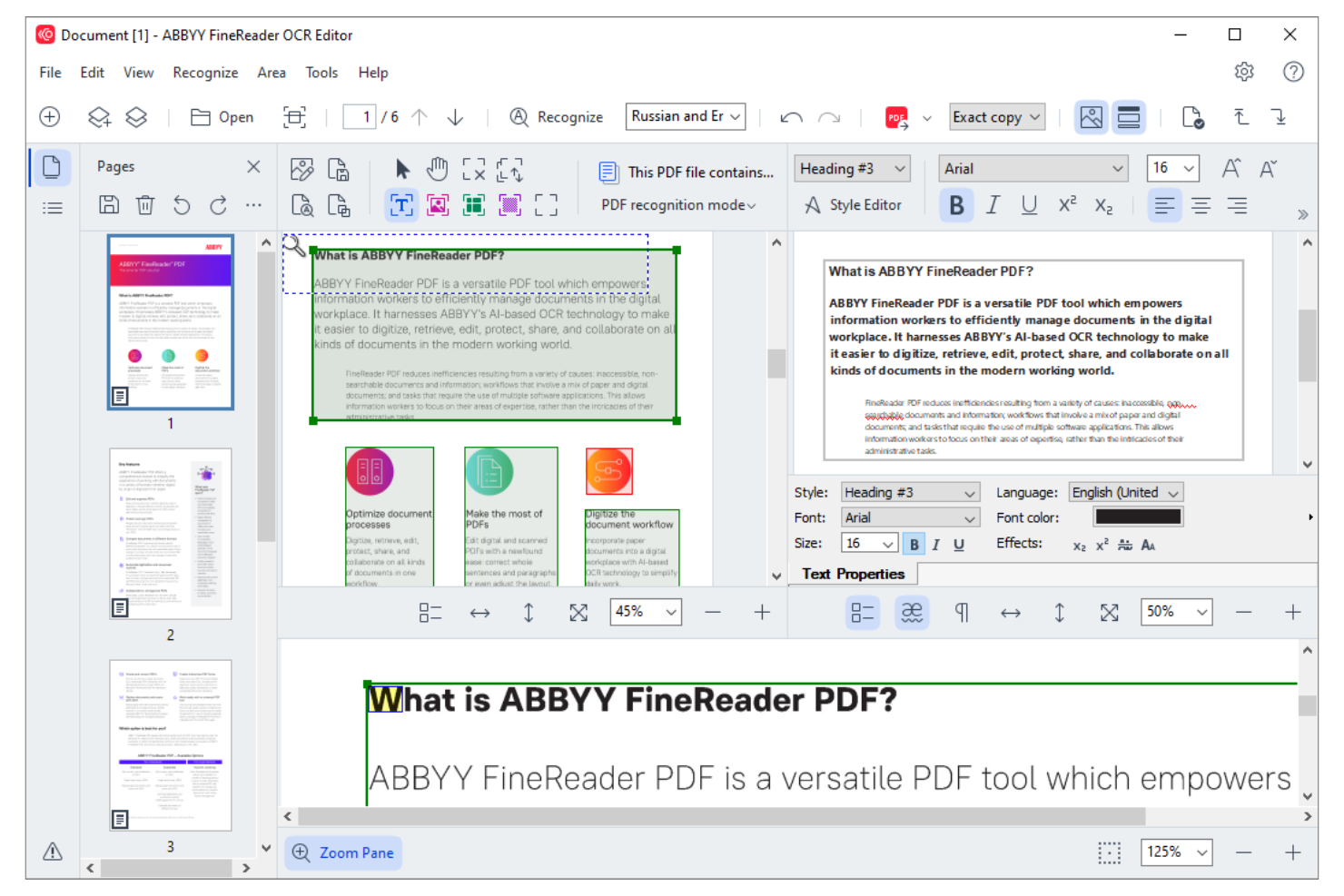Toggle subscript in the Effects row
This screenshot has height=896, width=1344.
click(x=1078, y=546)
